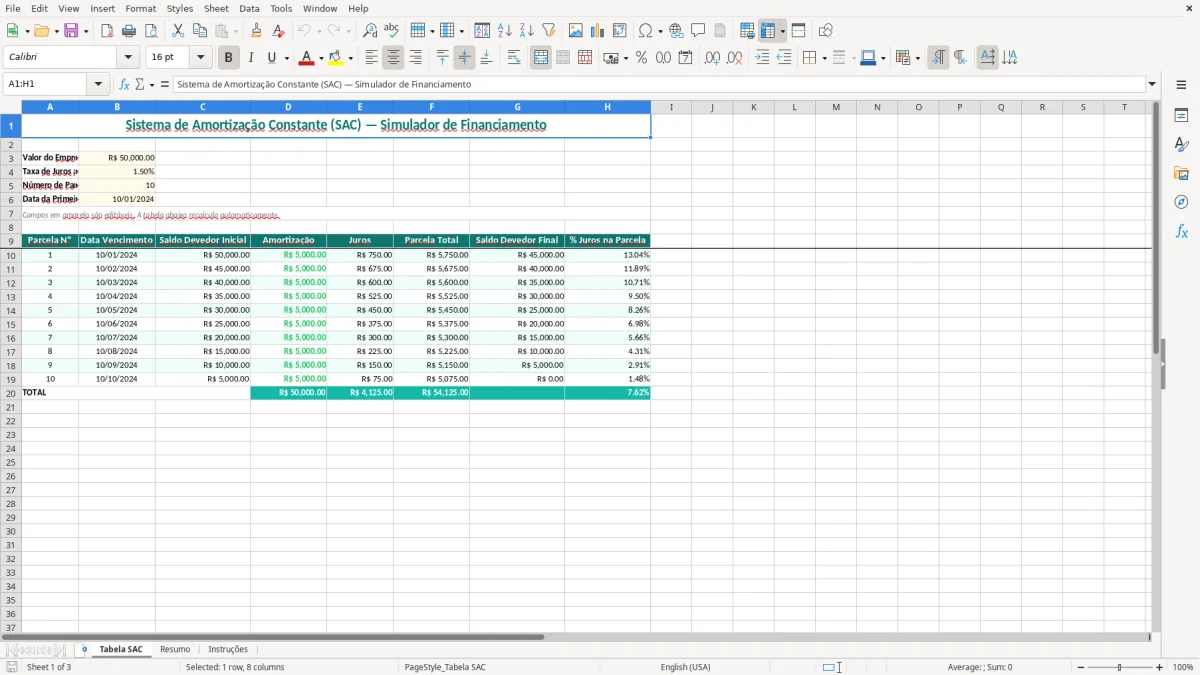Select column H header
The width and height of the screenshot is (1200, 675).
(607, 107)
